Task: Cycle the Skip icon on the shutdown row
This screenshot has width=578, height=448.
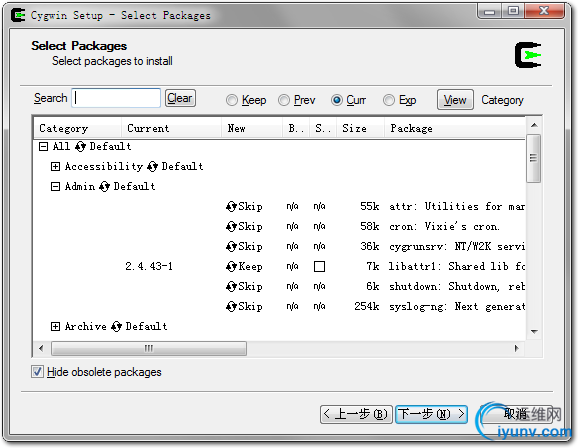Action: point(231,286)
